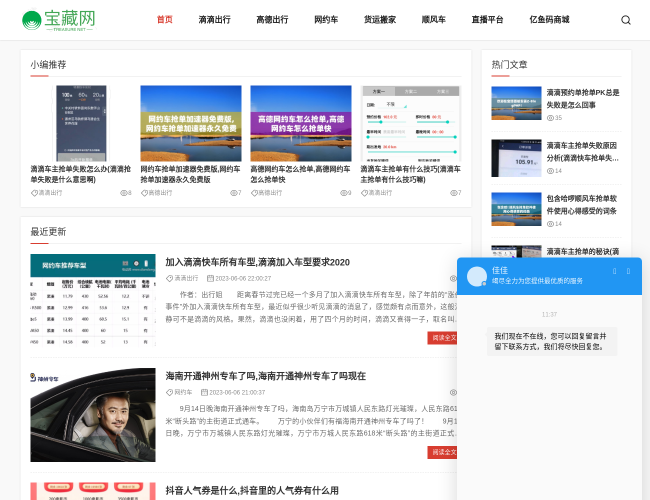Screen dimensions: 650x500
Task: Click the 宝藏网 site logo
Action: pos(58,20)
